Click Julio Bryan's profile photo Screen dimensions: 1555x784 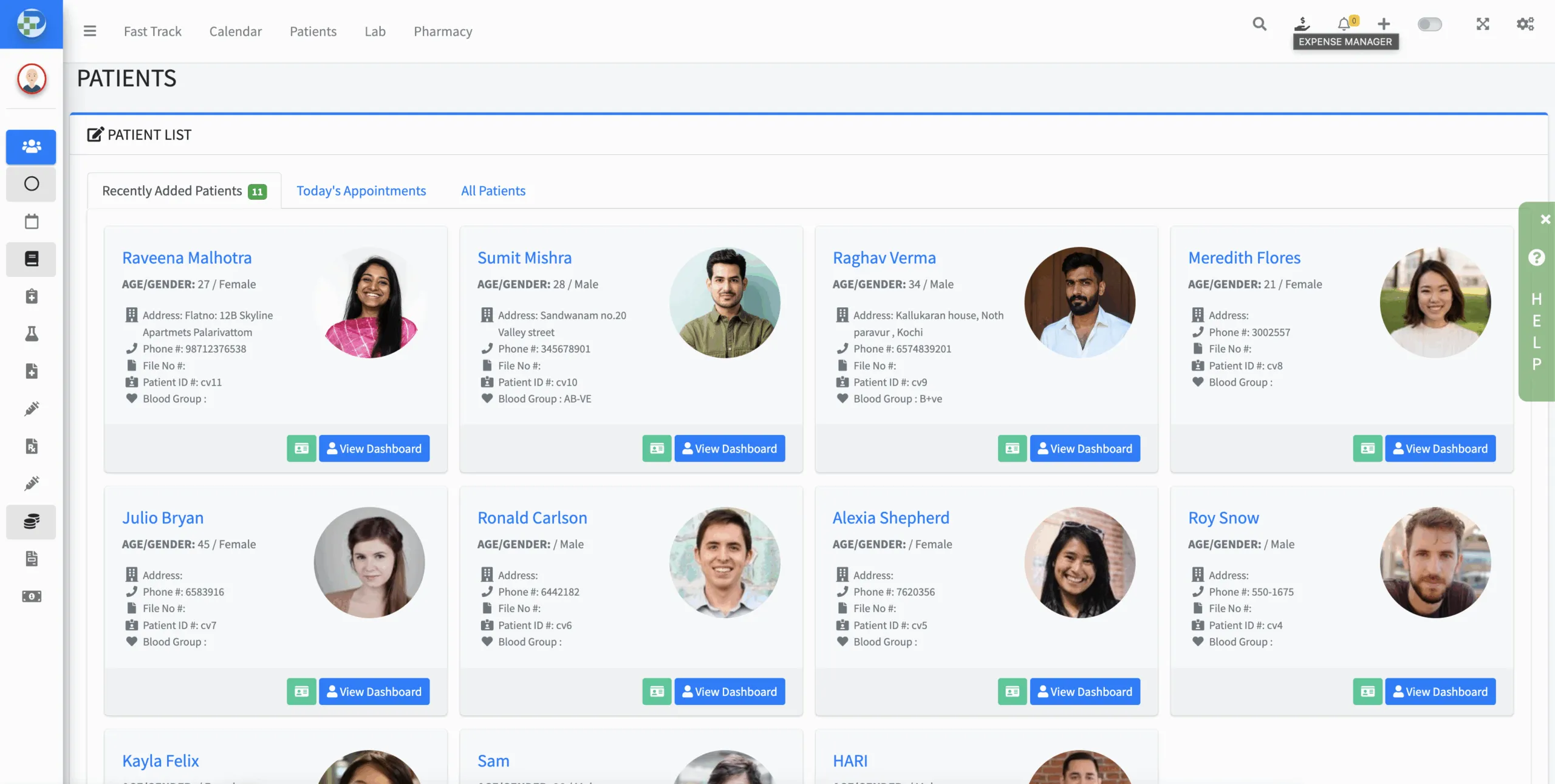[369, 562]
